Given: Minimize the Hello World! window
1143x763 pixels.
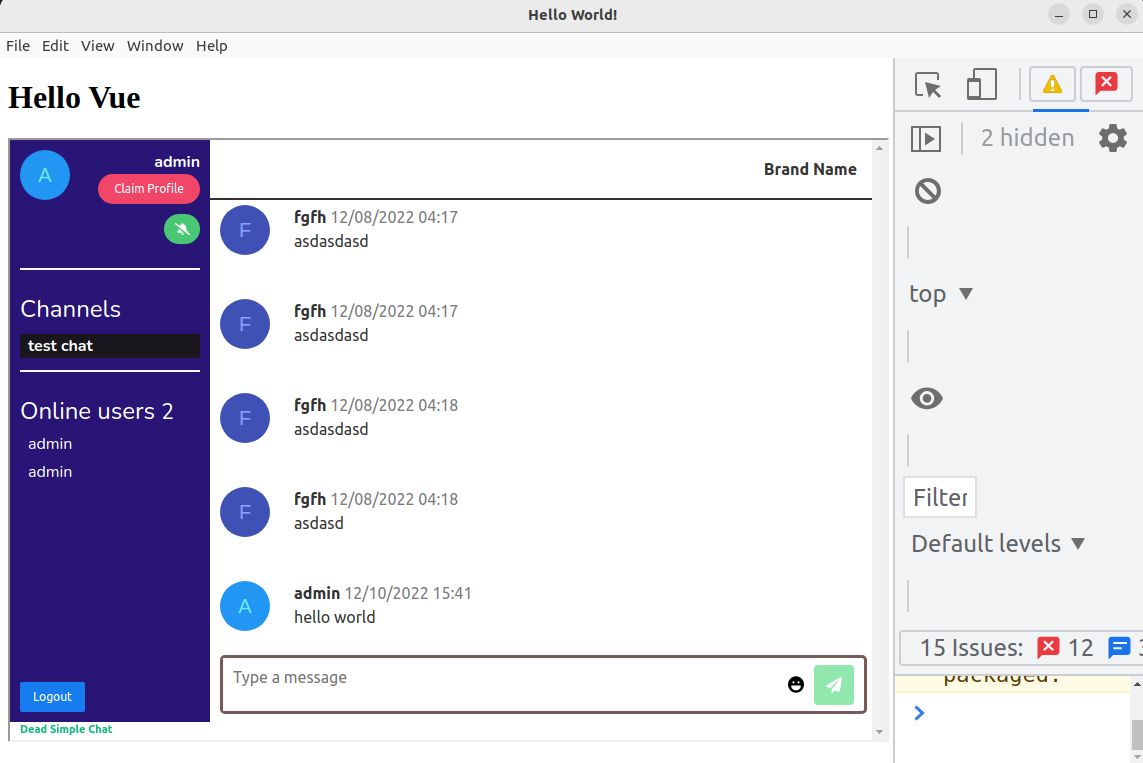Looking at the screenshot, I should pos(1059,15).
